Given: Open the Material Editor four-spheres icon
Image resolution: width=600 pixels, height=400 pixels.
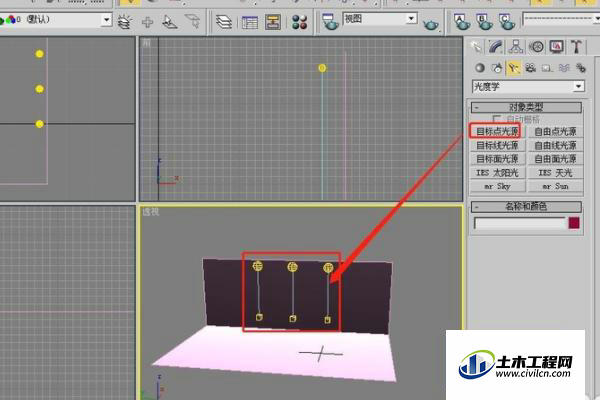Looking at the screenshot, I should click(x=300, y=22).
